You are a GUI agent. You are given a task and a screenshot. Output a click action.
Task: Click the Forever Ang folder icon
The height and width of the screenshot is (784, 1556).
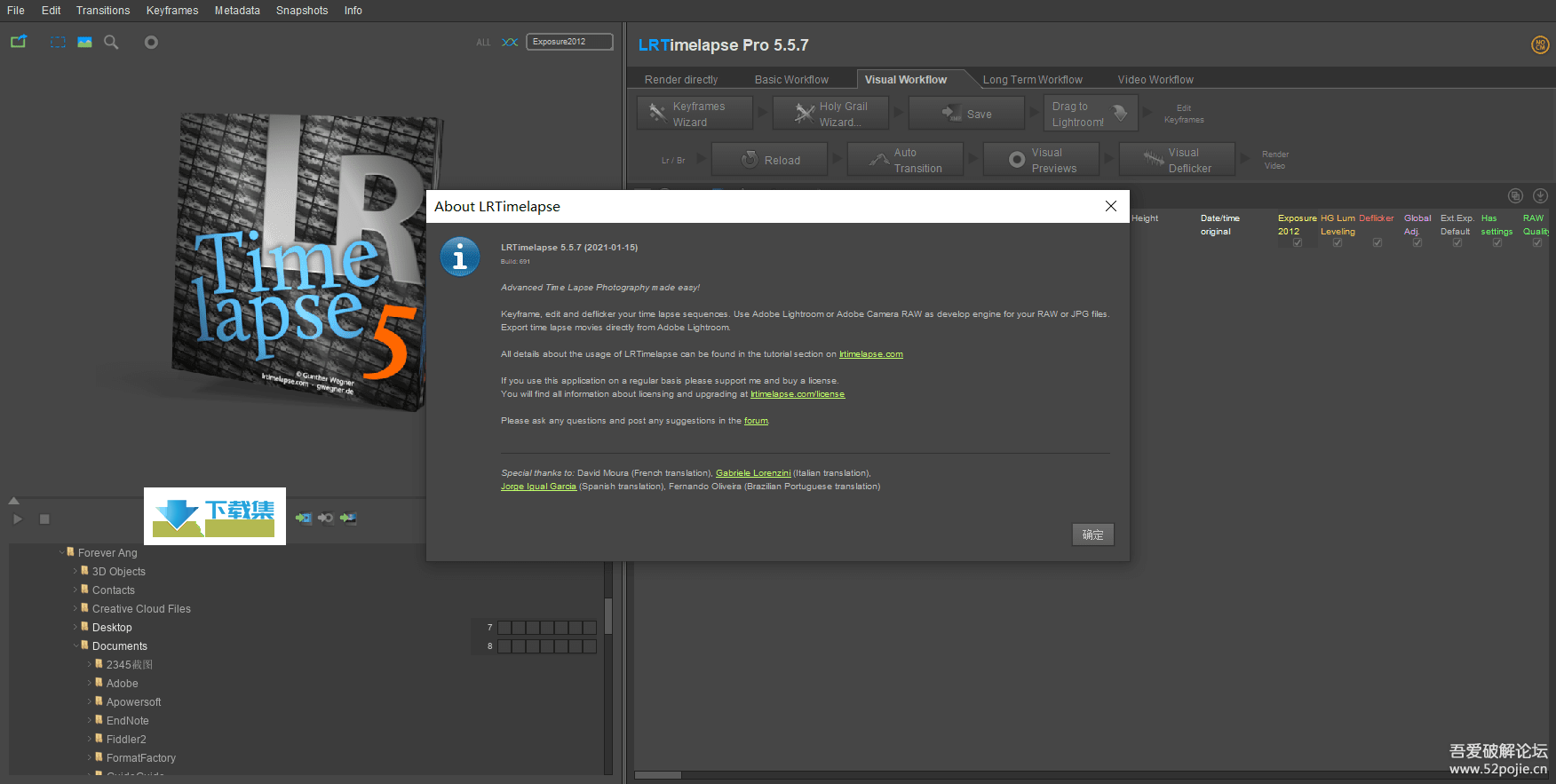71,552
